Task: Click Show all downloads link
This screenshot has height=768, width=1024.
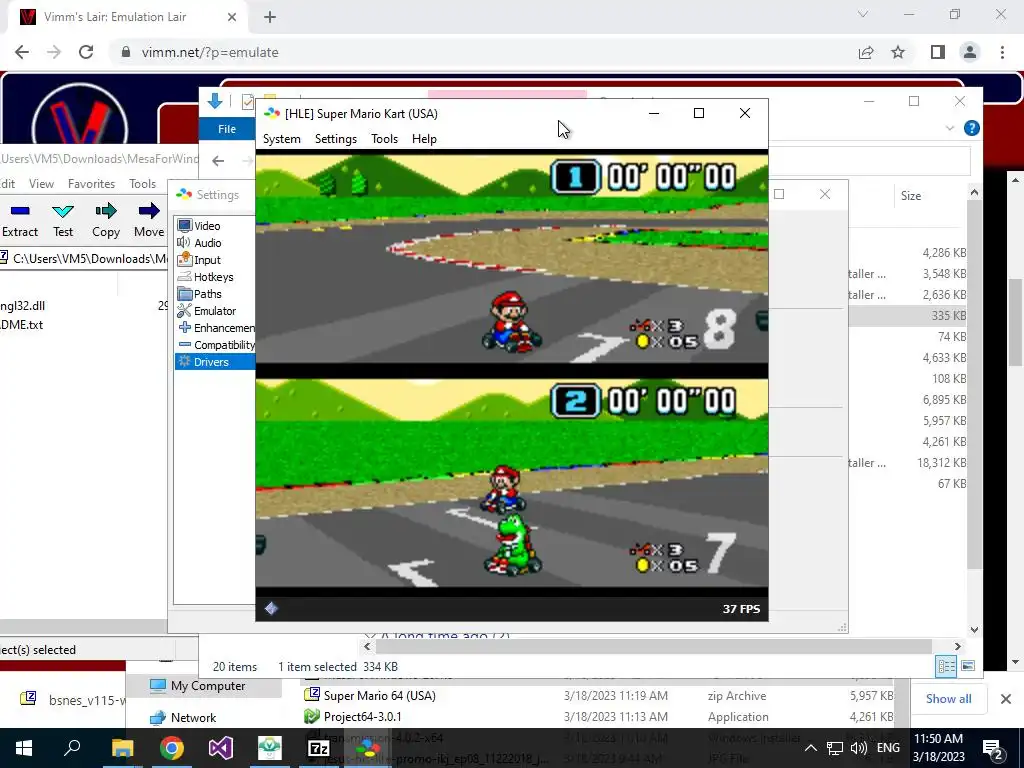Action: 948,699
